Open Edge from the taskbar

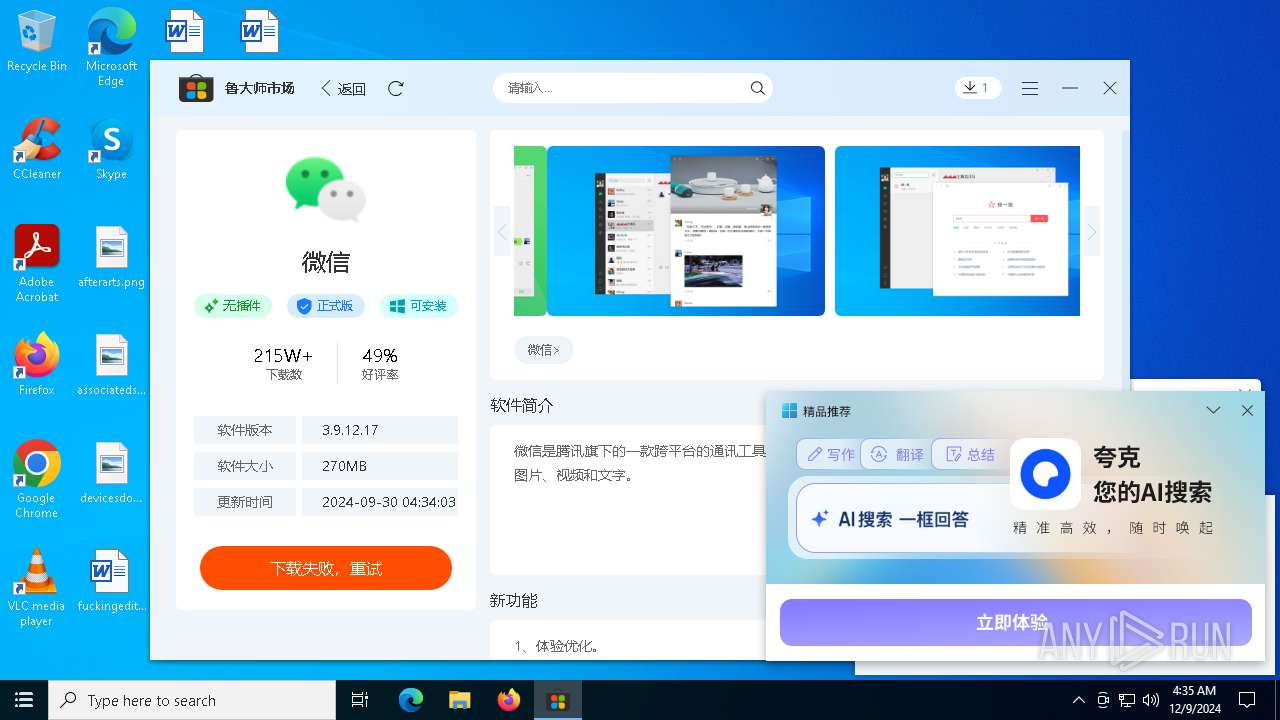(x=411, y=700)
